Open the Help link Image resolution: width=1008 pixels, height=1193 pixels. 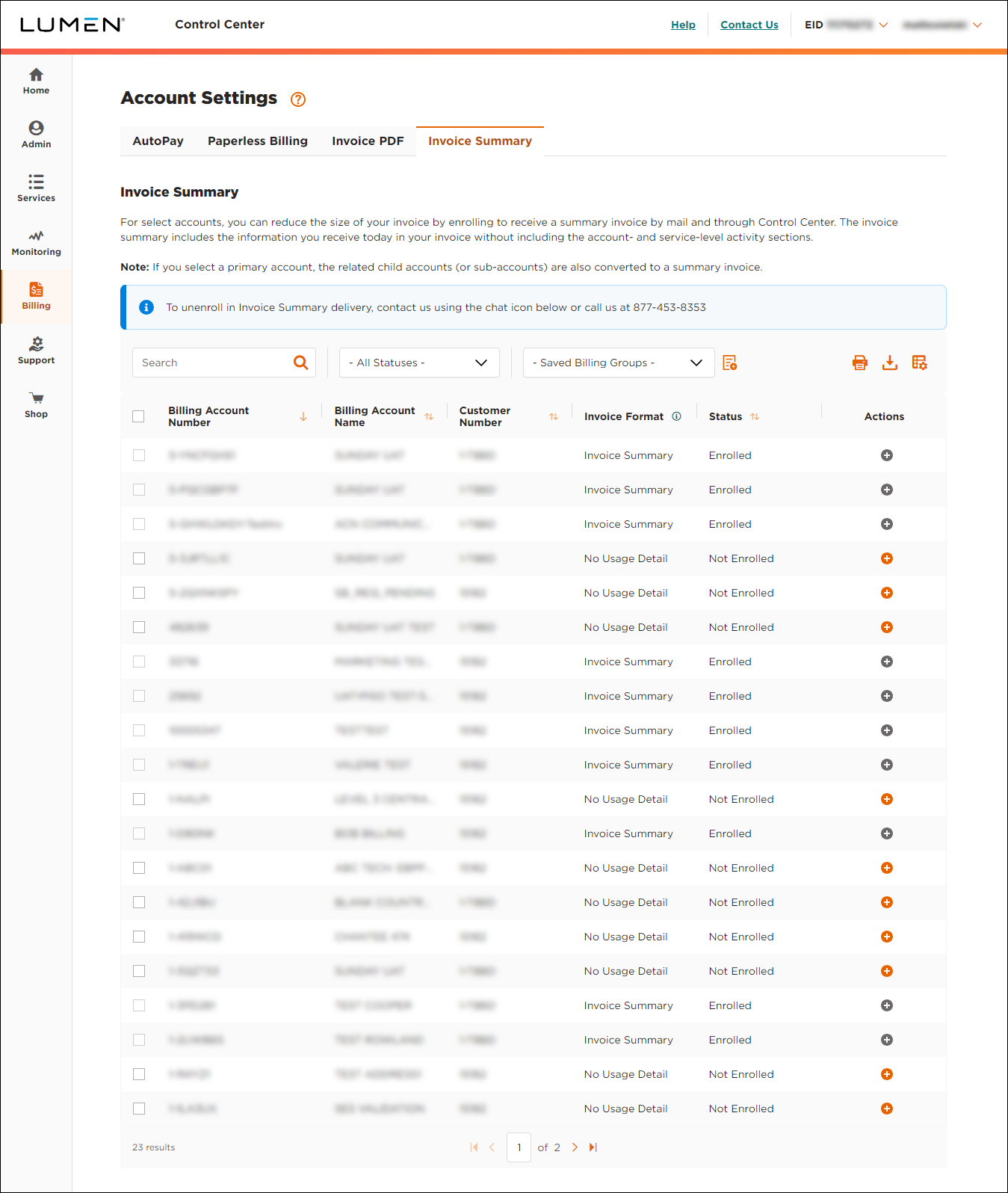(683, 25)
